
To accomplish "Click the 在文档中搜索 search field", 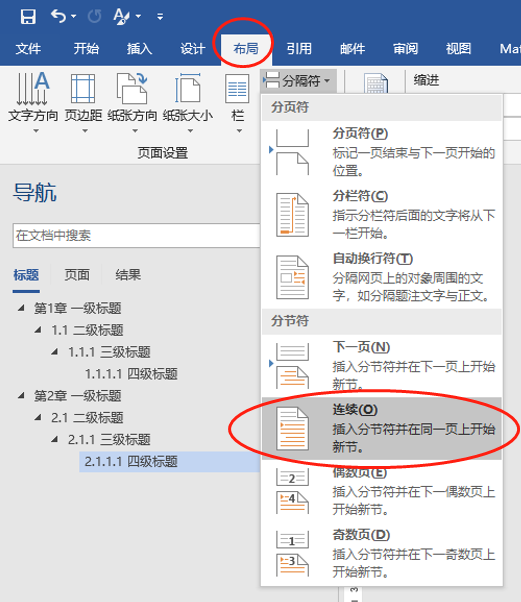I will point(136,235).
